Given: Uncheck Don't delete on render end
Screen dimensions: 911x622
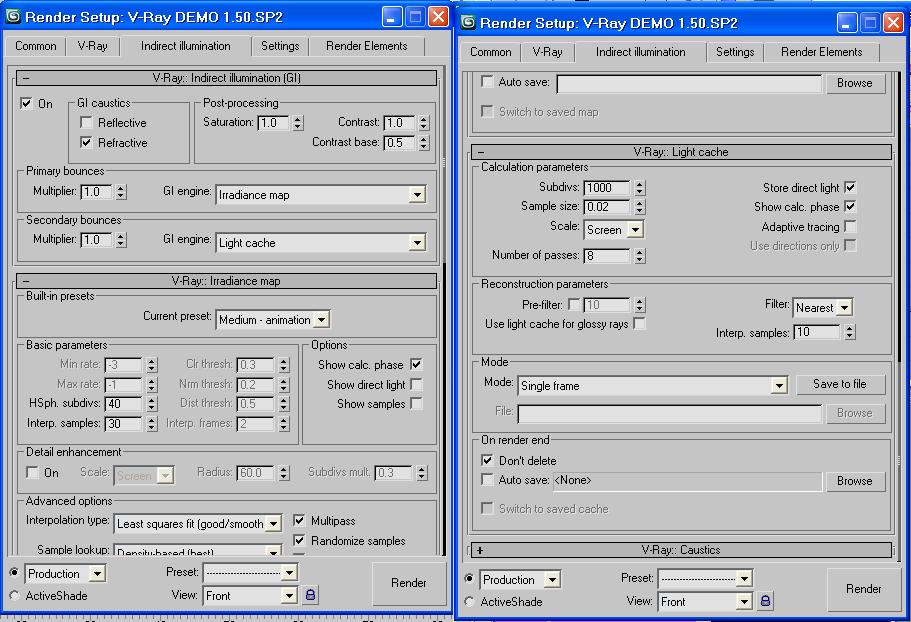Looking at the screenshot, I should [x=487, y=460].
